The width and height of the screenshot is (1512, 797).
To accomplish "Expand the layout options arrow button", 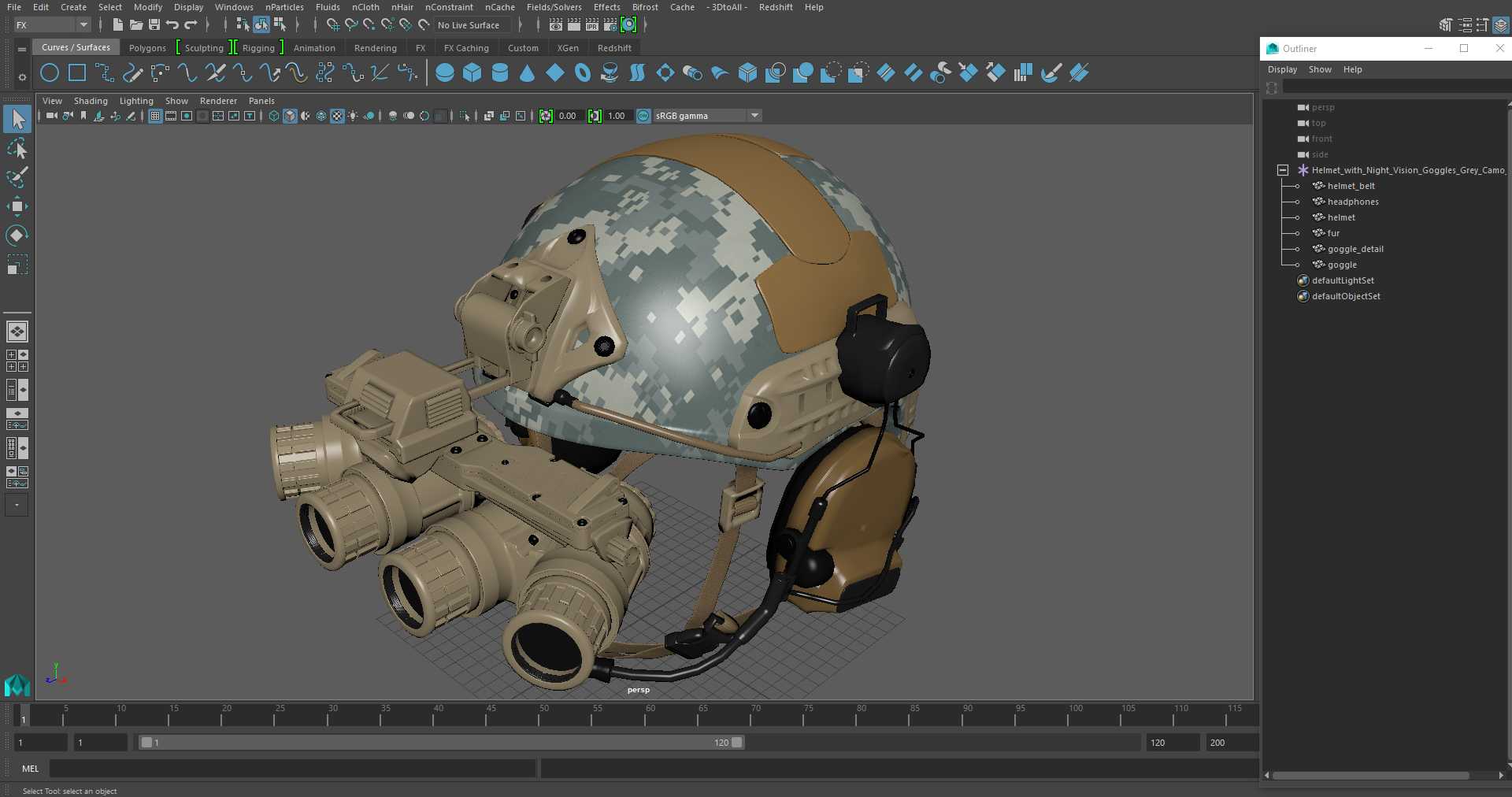I will coord(17,505).
